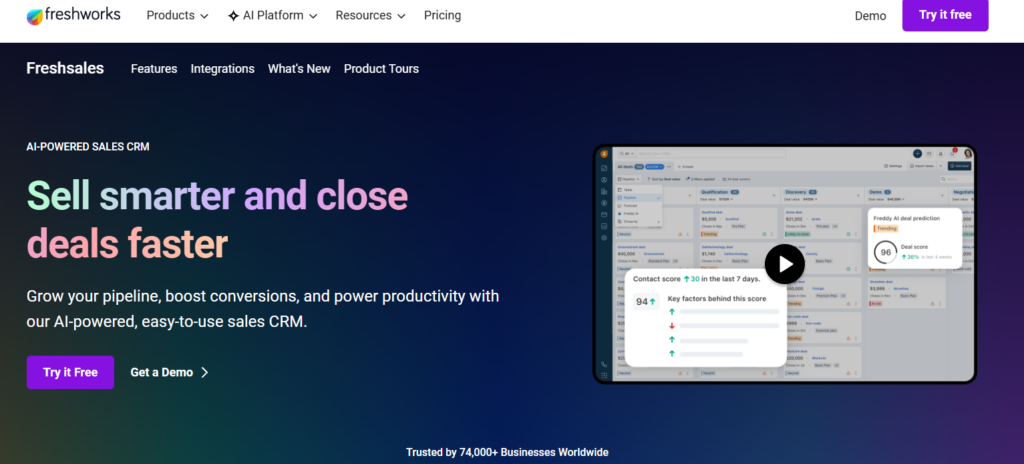Go to Product Tours
1024x464 pixels.
(381, 69)
